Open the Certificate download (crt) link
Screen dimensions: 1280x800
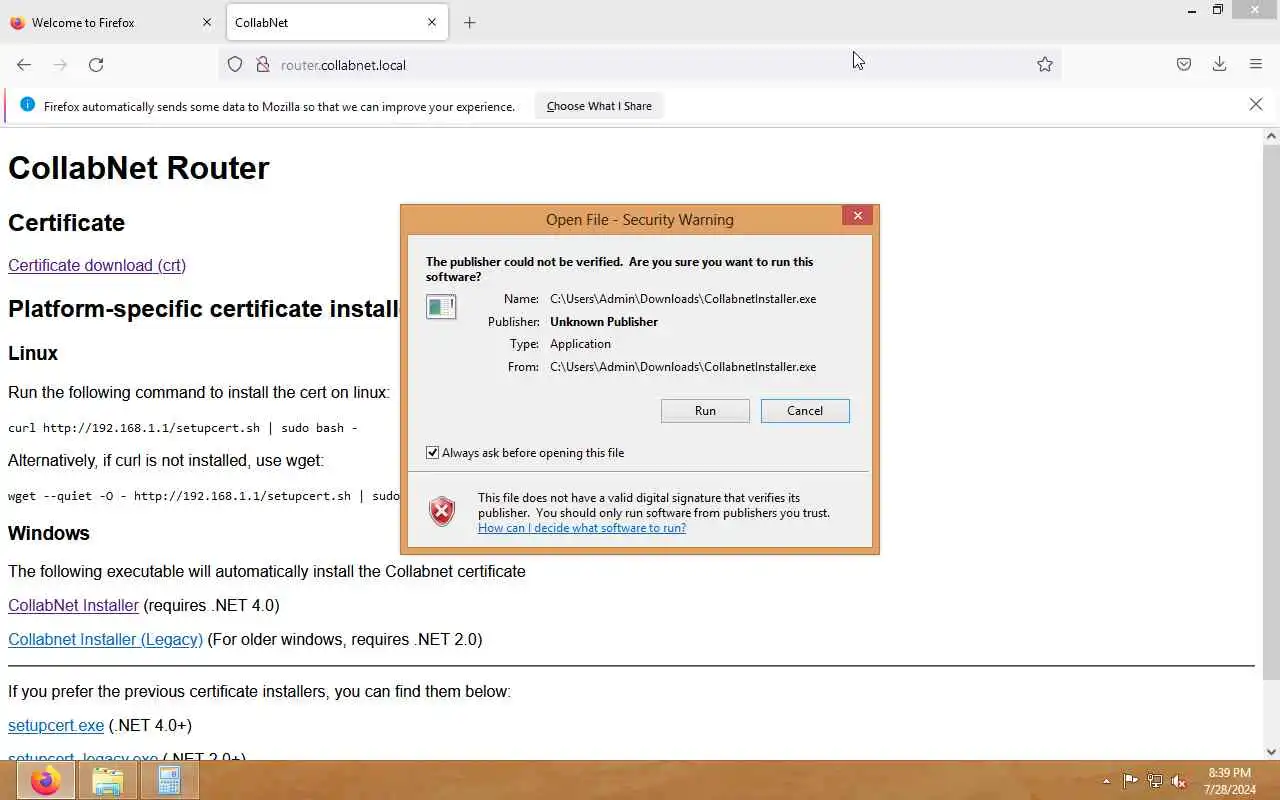click(97, 265)
